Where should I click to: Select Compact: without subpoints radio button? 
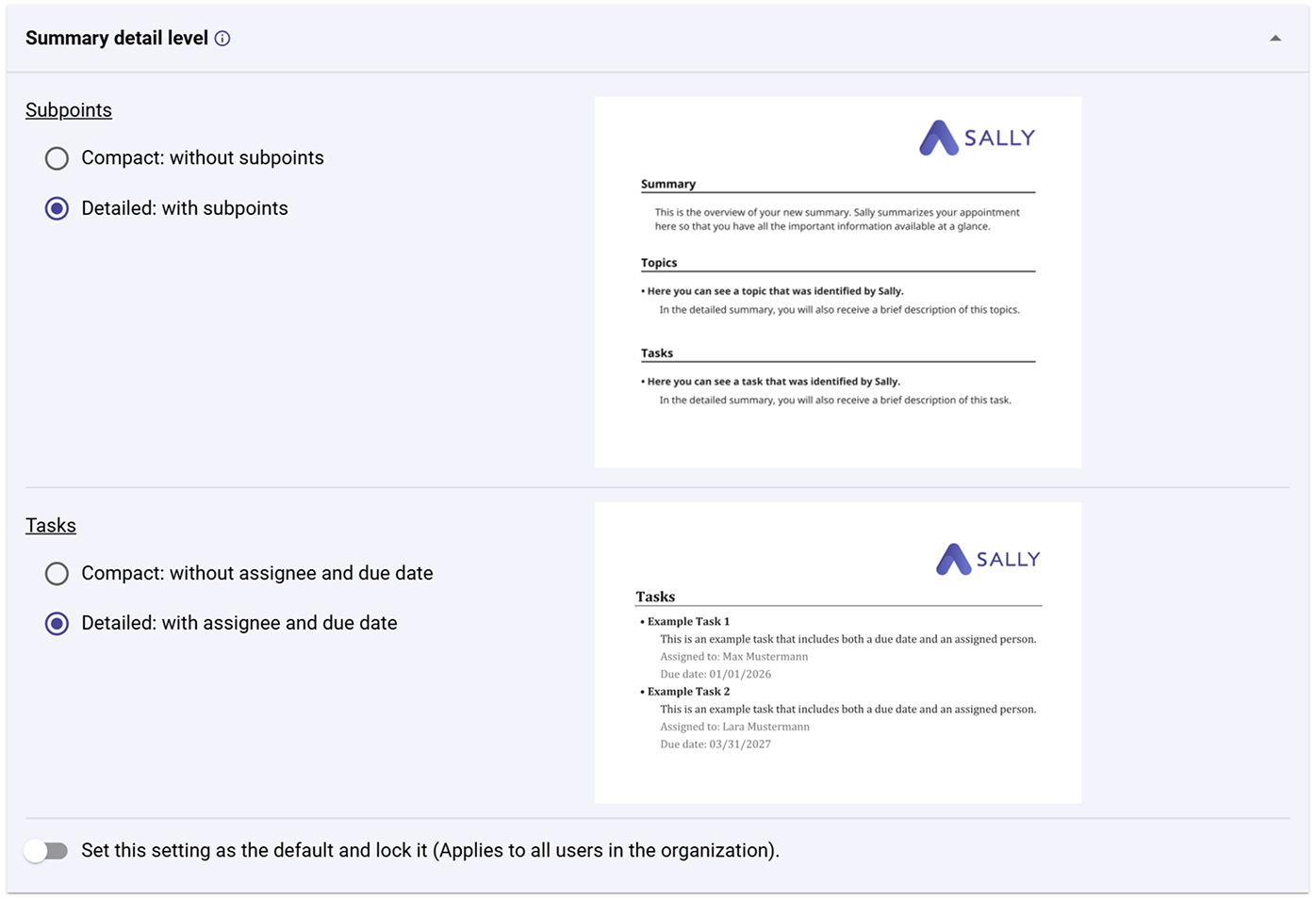58,158
